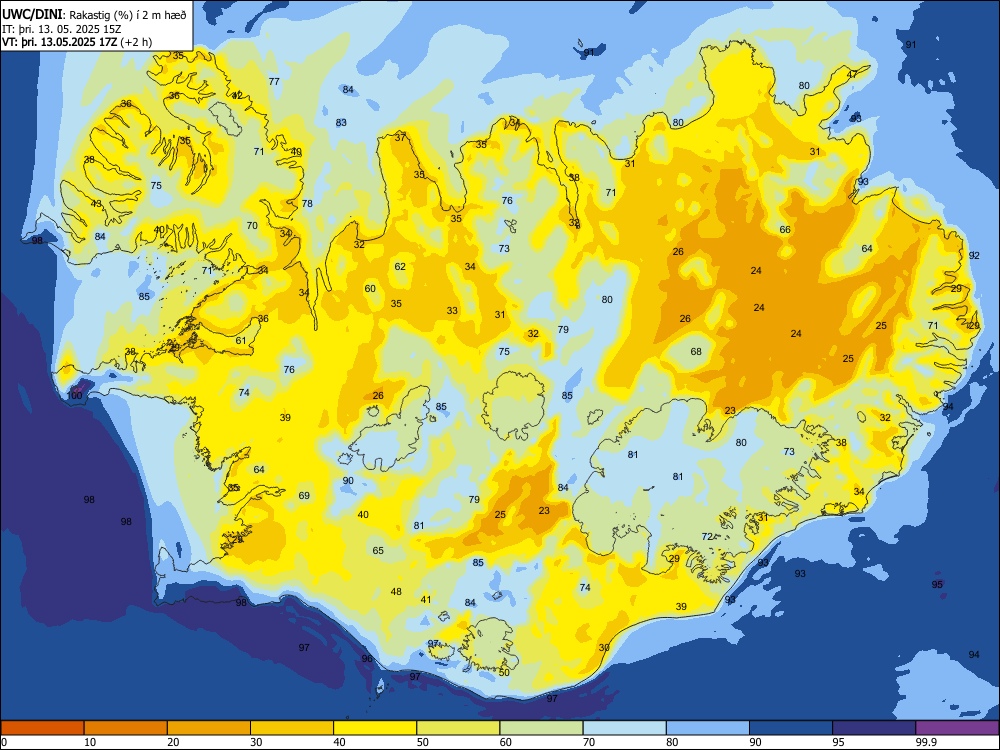This screenshot has height=750, width=1000.
Task: Click the '78' humidity value on the map
Action: (307, 203)
